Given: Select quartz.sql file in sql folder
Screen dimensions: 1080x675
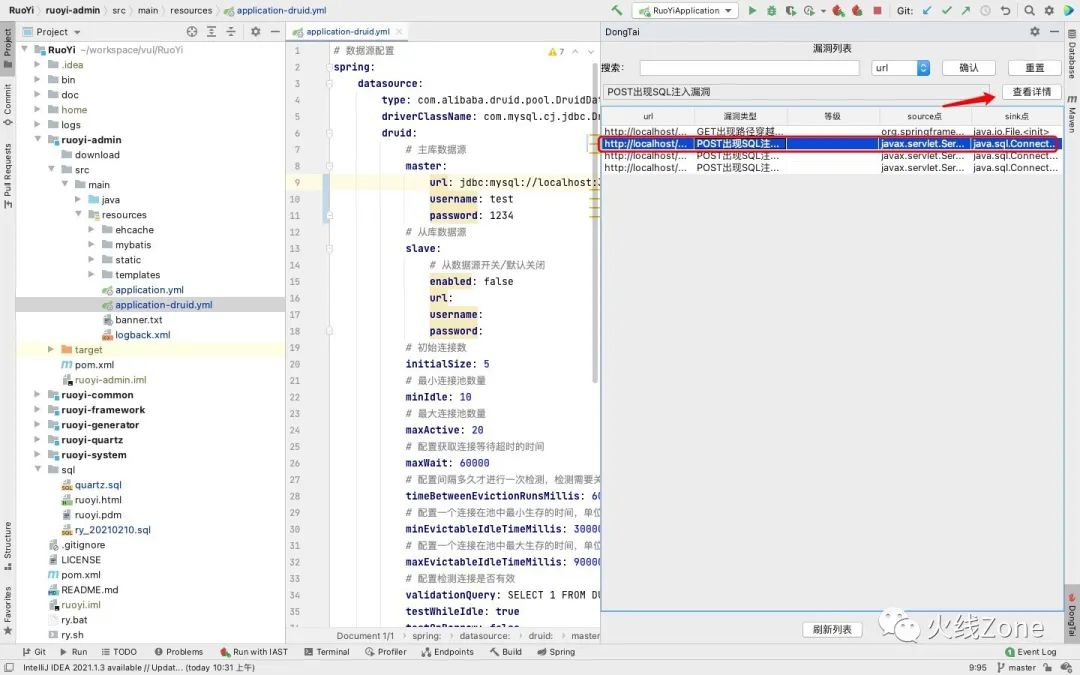Looking at the screenshot, I should pos(98,485).
